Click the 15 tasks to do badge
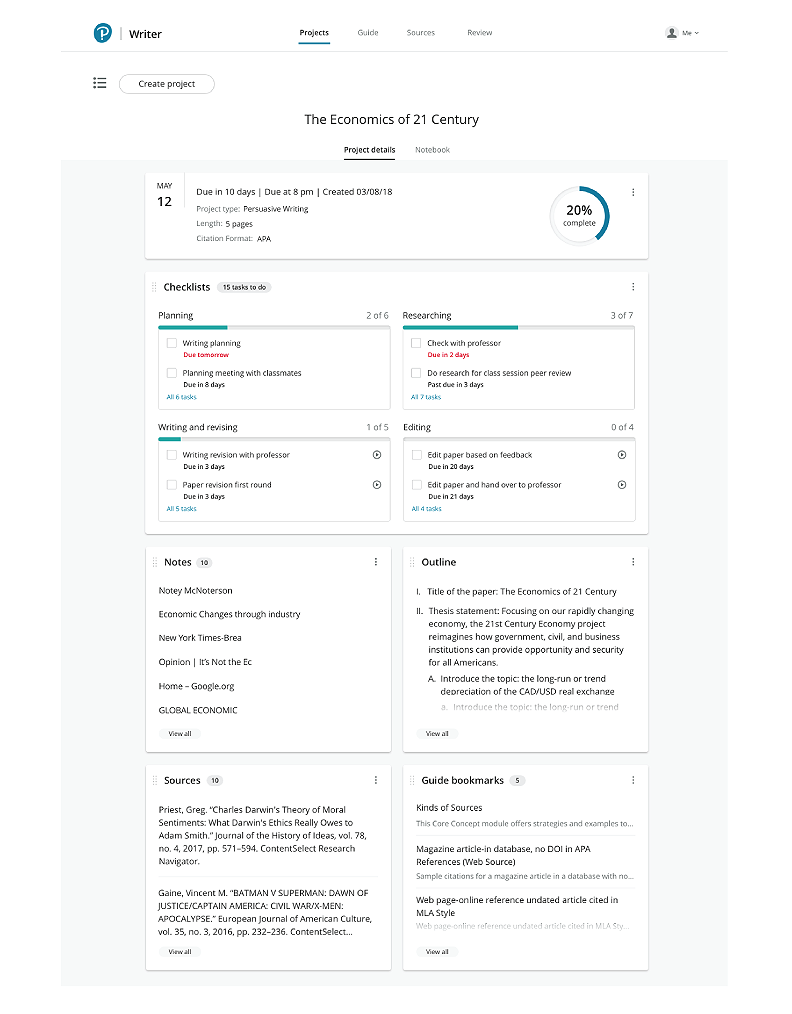Image resolution: width=792 pixels, height=1014 pixels. point(244,287)
